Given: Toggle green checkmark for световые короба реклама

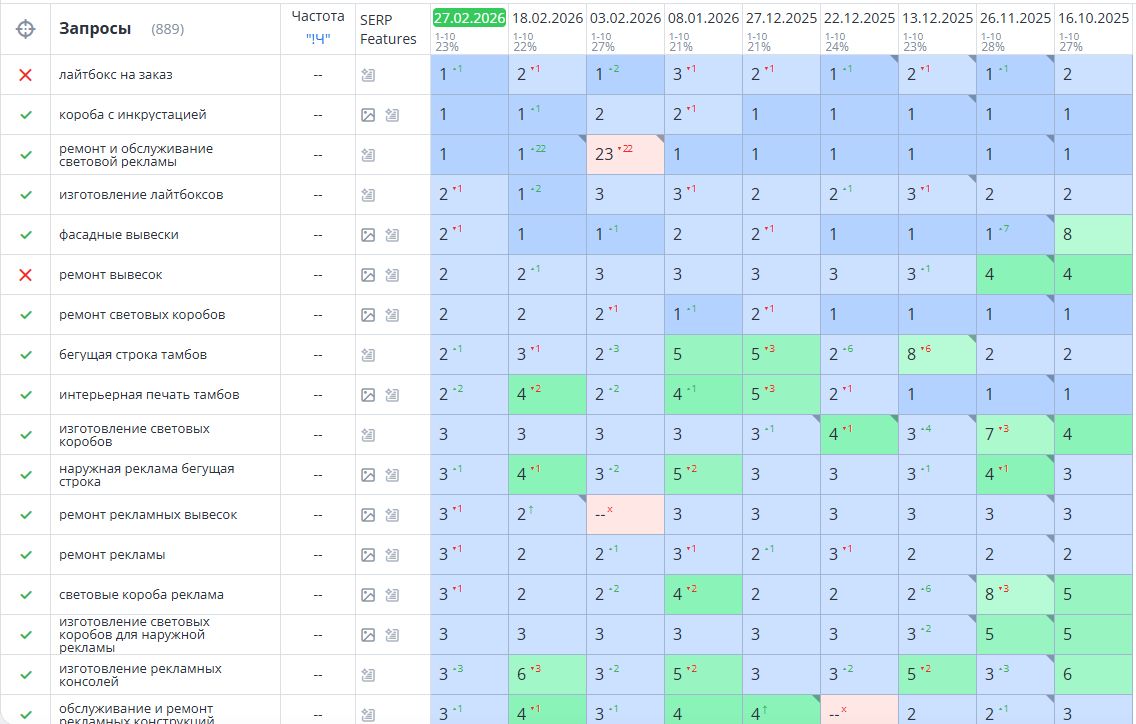Looking at the screenshot, I should click(x=25, y=595).
